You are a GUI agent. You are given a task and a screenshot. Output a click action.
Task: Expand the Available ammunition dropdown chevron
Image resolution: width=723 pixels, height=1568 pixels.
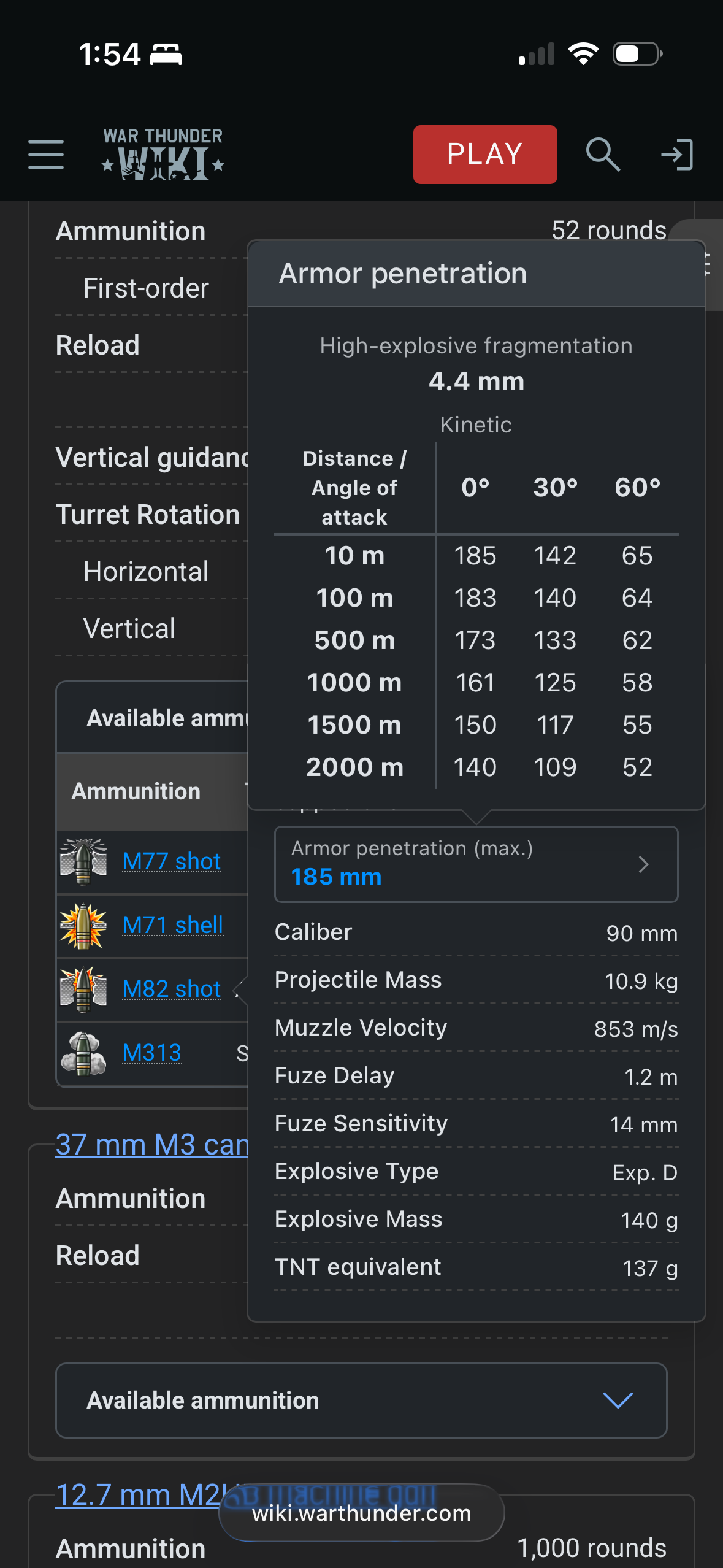pos(618,1401)
